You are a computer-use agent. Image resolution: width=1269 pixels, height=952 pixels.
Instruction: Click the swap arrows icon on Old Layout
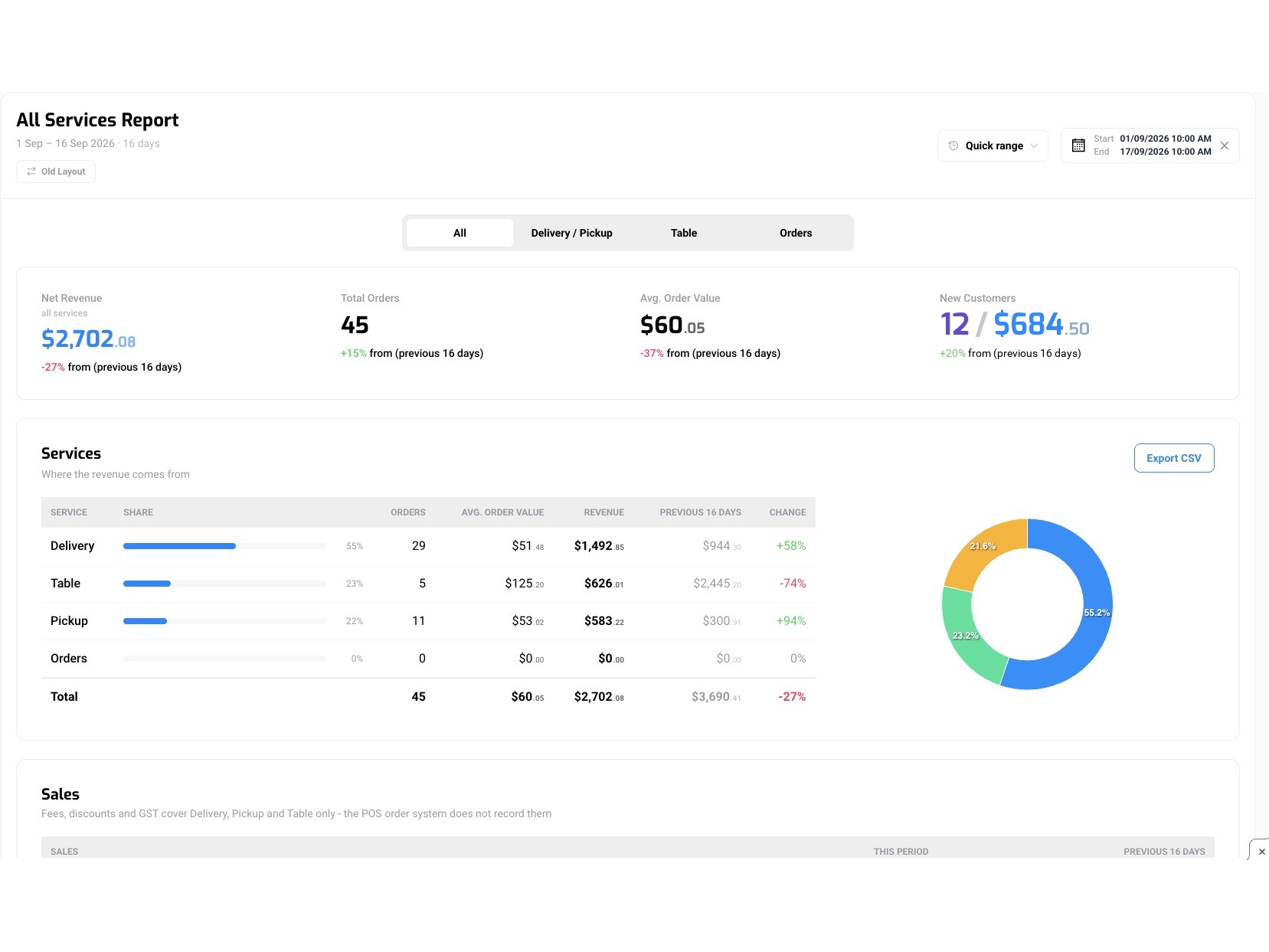point(31,172)
